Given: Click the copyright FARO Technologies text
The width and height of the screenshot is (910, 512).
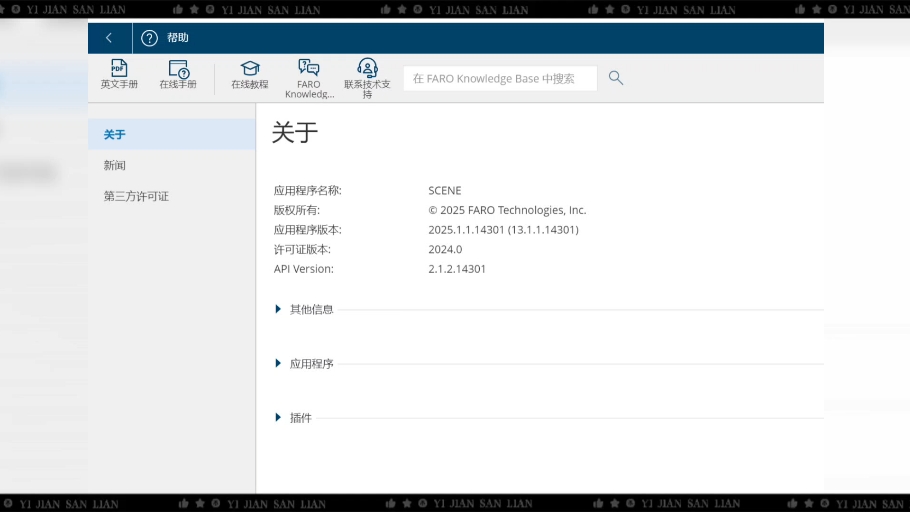Looking at the screenshot, I should click(507, 210).
